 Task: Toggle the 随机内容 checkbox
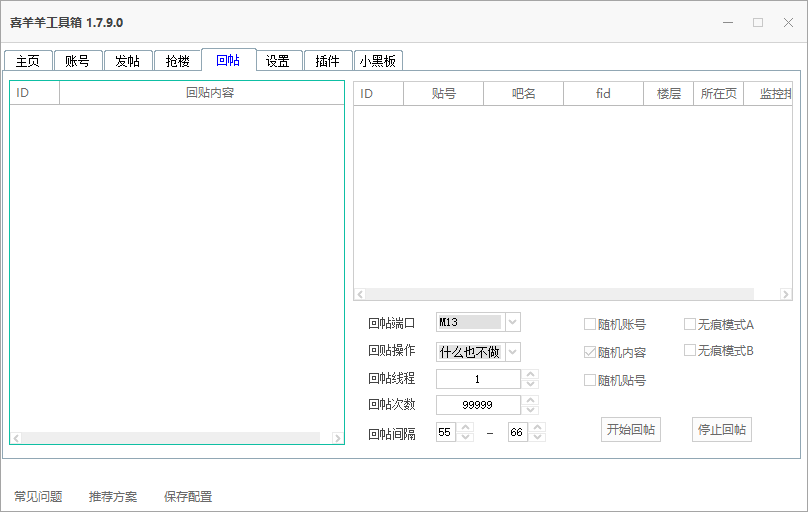pyautogui.click(x=590, y=352)
